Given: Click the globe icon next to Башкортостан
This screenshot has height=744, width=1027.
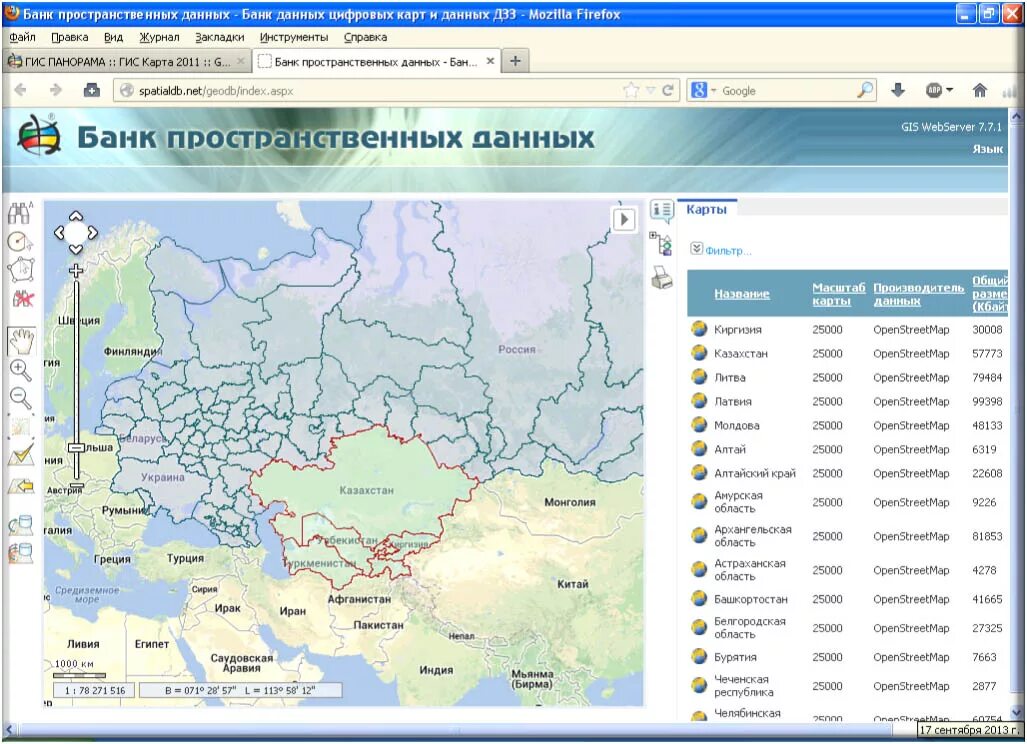Looking at the screenshot, I should 699,599.
